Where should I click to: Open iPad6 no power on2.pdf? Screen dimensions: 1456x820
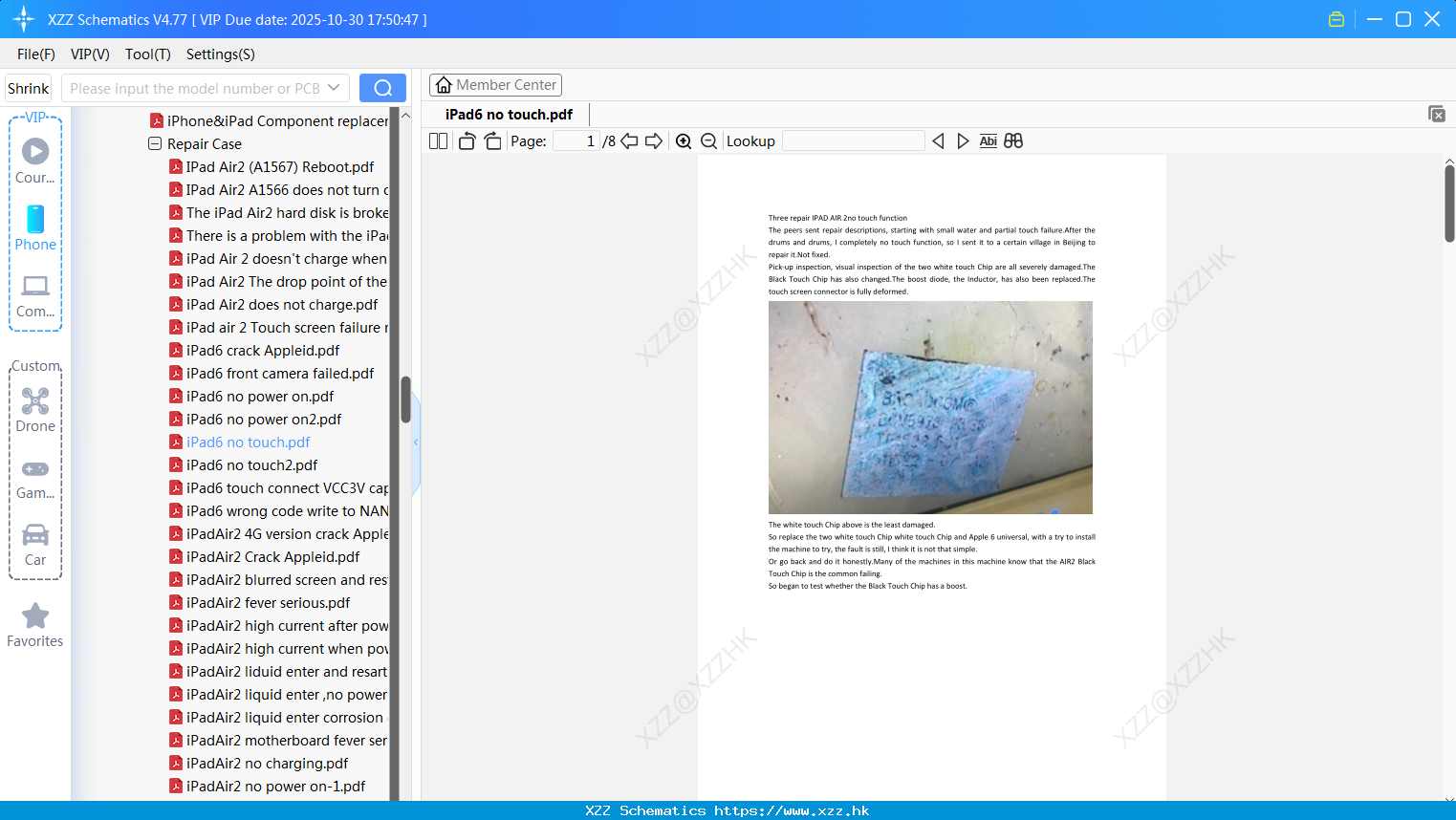click(x=264, y=420)
